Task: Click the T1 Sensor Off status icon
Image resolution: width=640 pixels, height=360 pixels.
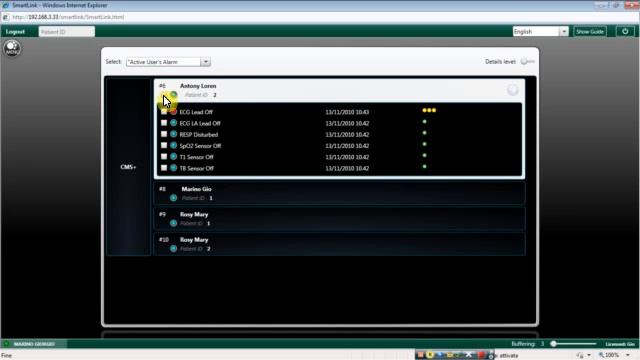Action: click(173, 157)
